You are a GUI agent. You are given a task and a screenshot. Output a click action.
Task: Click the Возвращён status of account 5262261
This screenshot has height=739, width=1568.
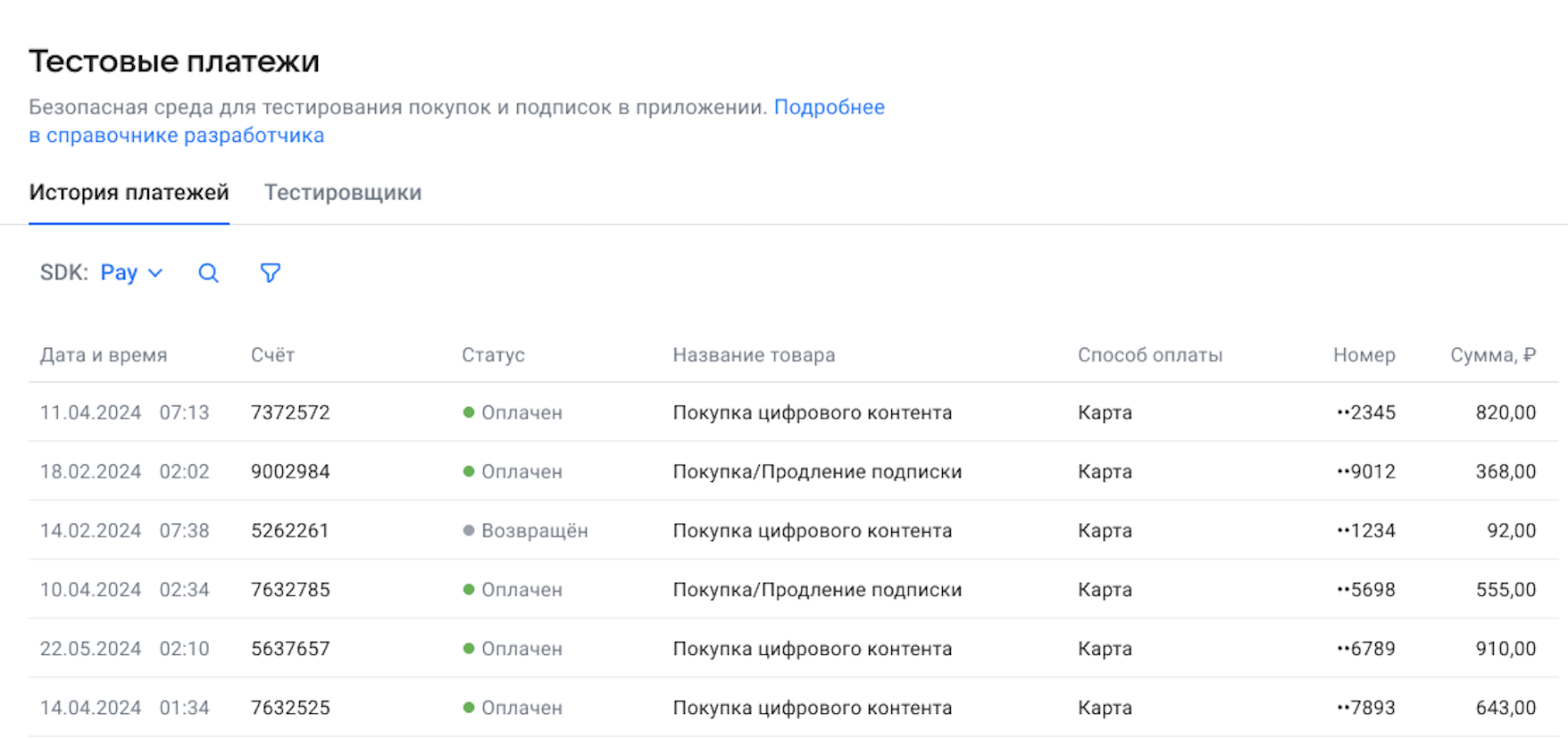(x=534, y=531)
